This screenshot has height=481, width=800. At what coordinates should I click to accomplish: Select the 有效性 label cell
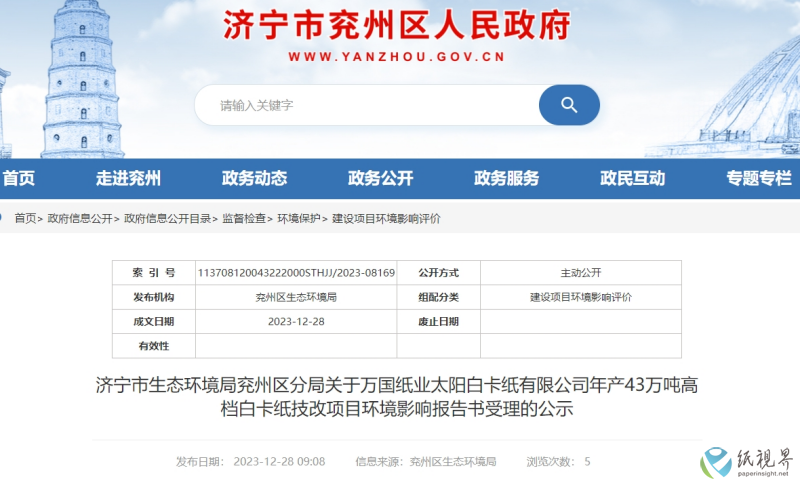coord(154,346)
